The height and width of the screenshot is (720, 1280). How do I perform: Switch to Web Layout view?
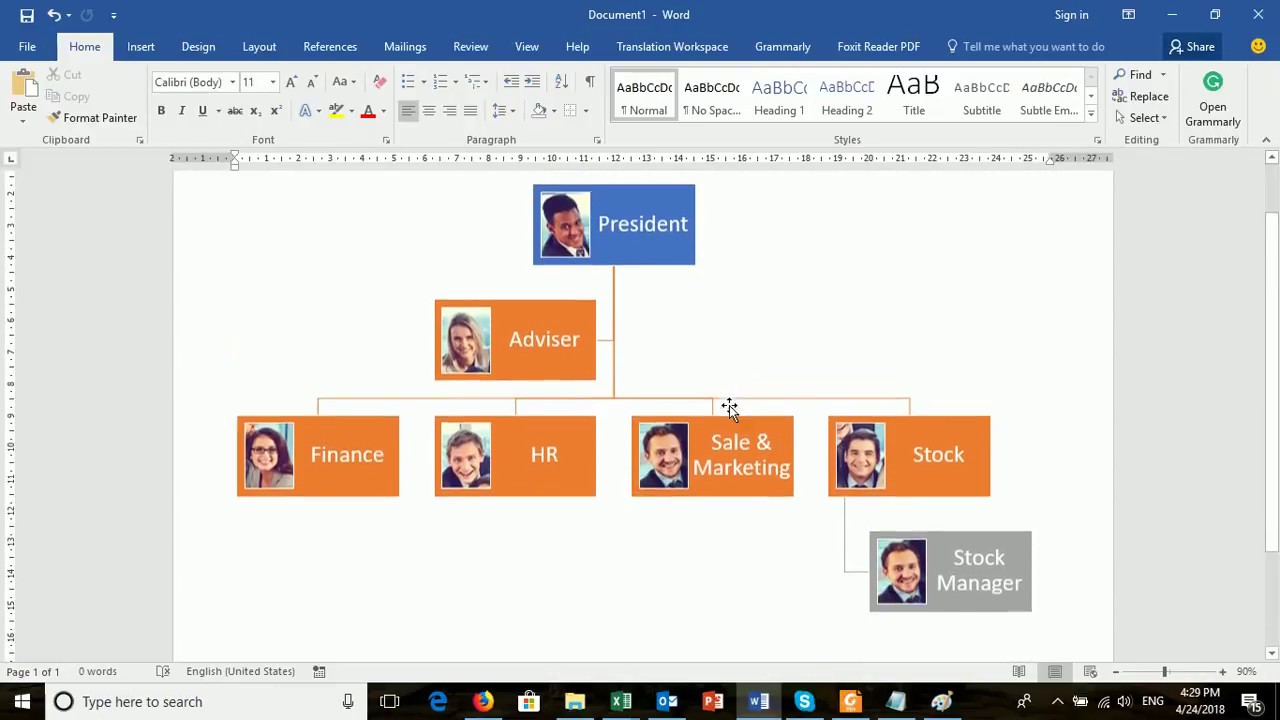tap(1091, 672)
